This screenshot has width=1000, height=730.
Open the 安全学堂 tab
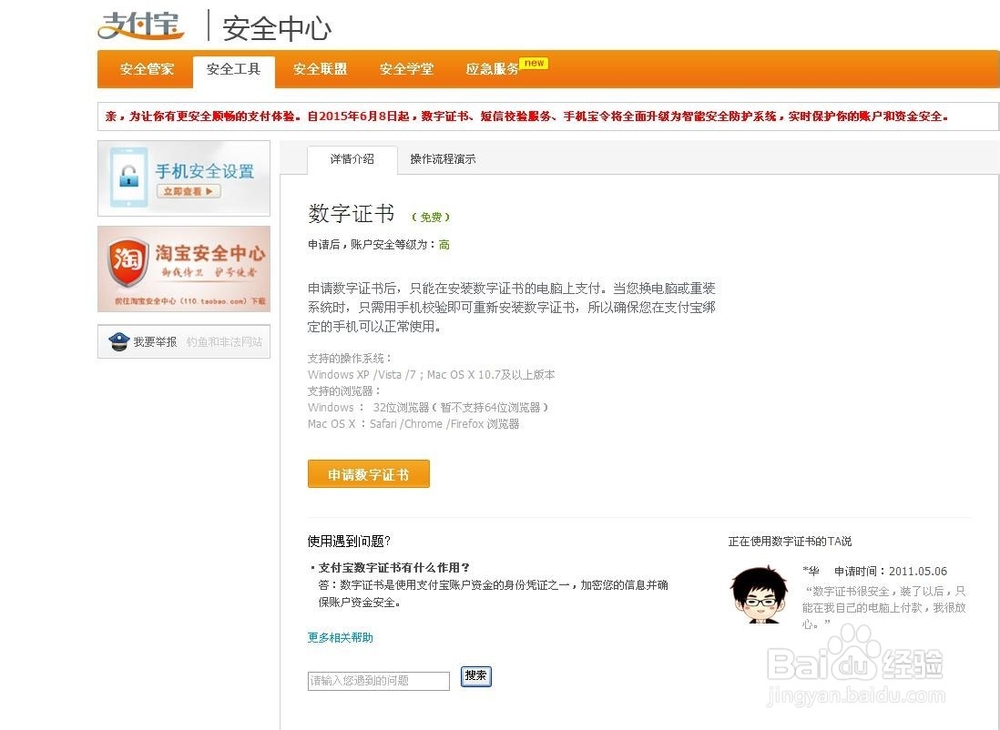405,70
